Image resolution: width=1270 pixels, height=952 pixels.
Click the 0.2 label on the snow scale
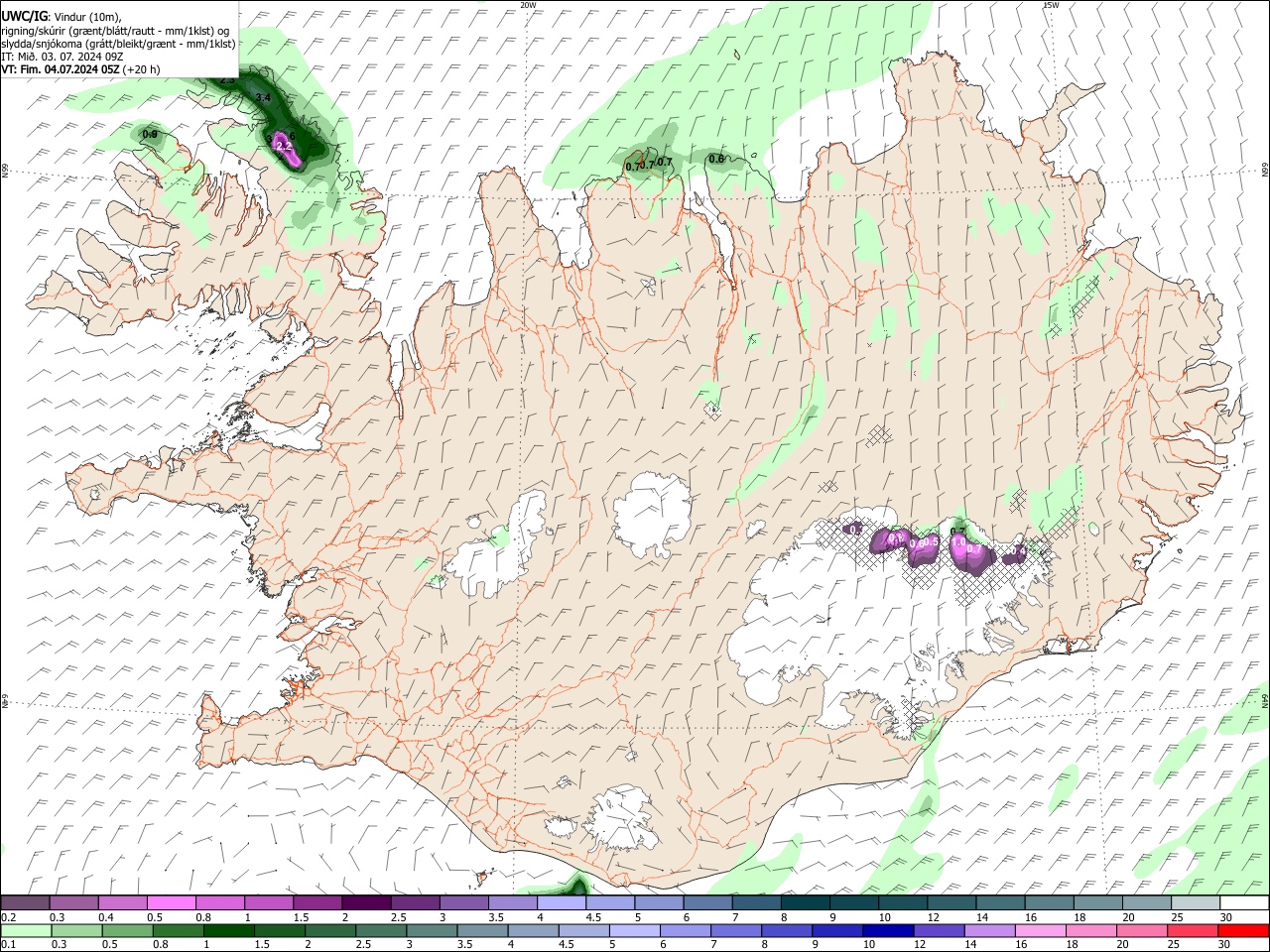click(9, 917)
